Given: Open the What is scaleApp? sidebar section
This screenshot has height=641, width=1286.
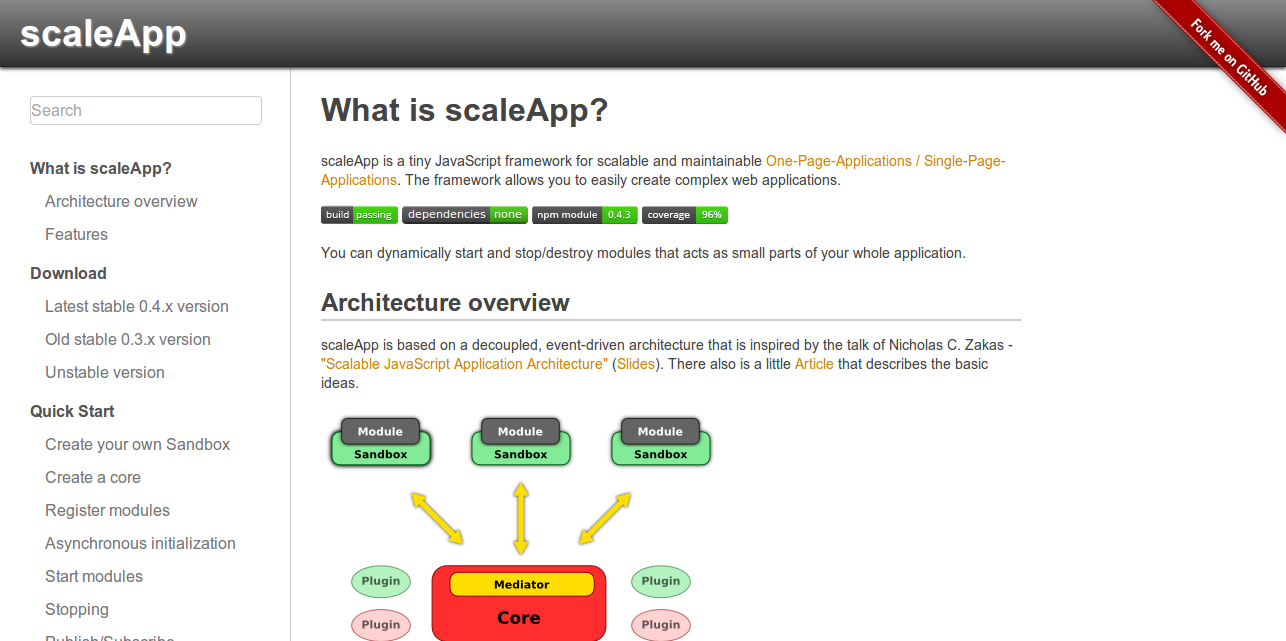Looking at the screenshot, I should pos(101,168).
